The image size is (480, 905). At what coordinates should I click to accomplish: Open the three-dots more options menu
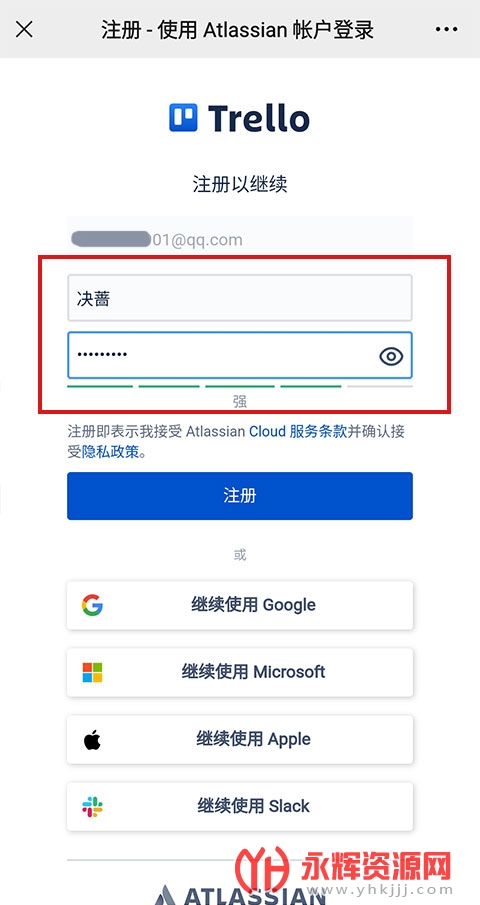[446, 29]
